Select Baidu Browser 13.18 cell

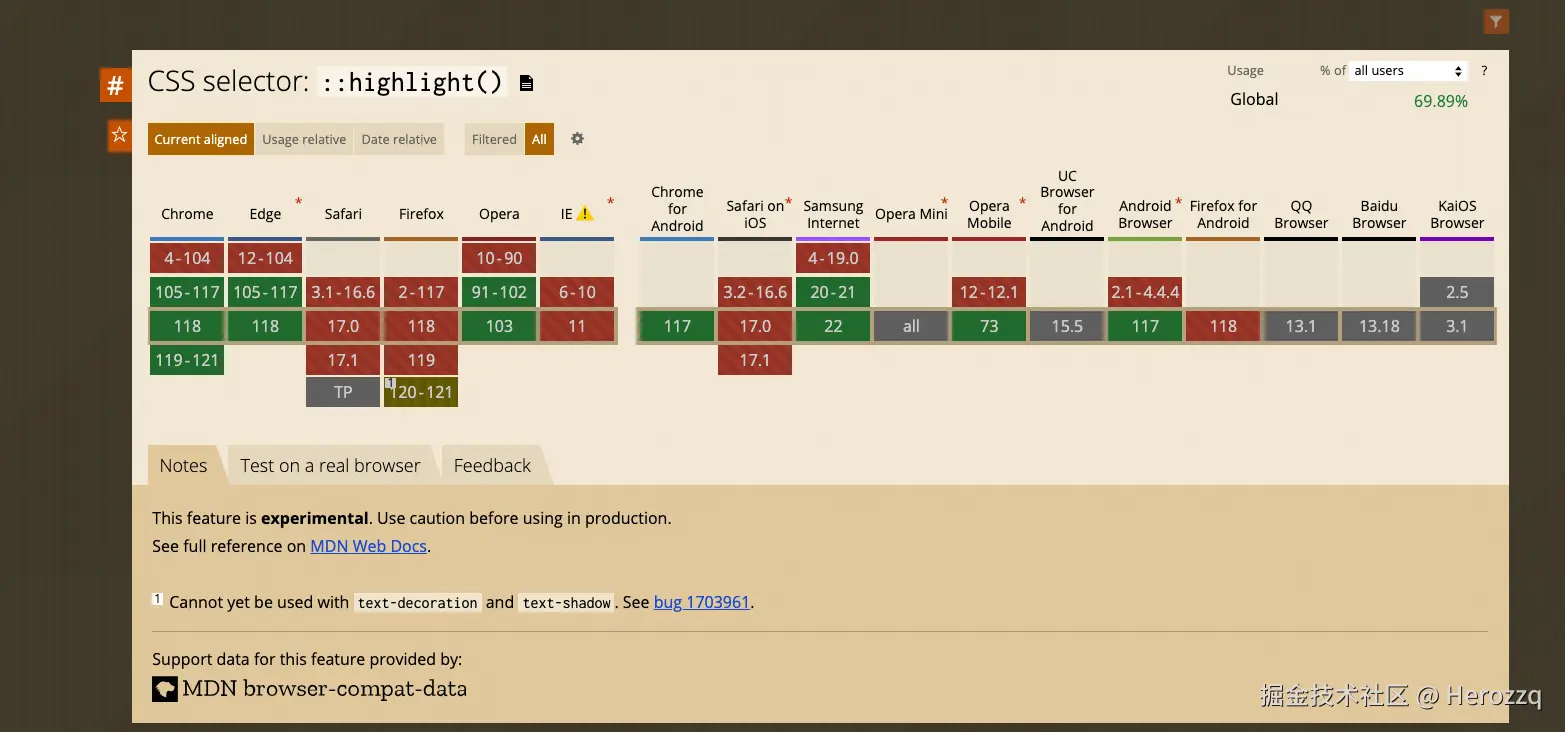(x=1379, y=326)
